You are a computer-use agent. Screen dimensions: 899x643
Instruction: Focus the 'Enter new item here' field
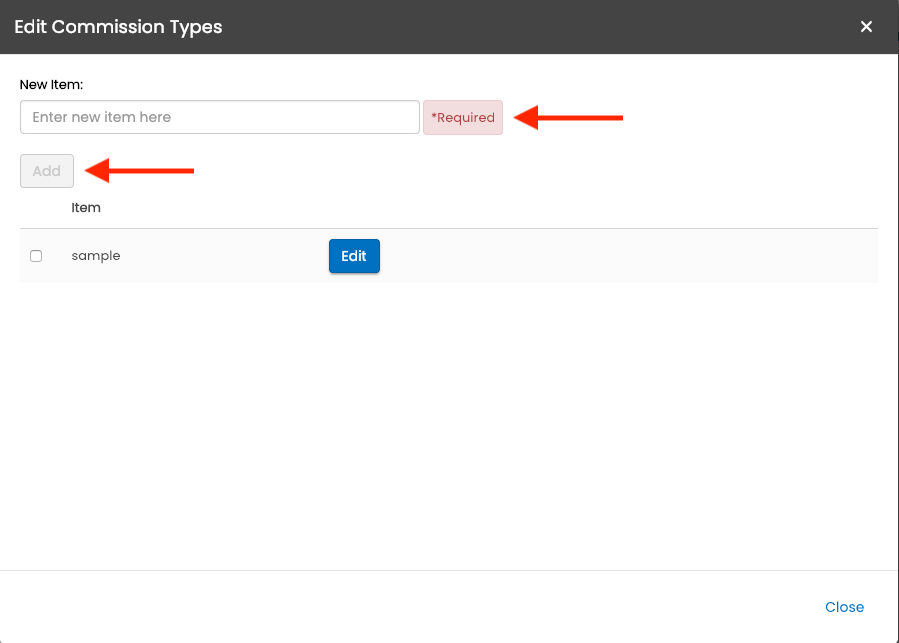coord(219,117)
